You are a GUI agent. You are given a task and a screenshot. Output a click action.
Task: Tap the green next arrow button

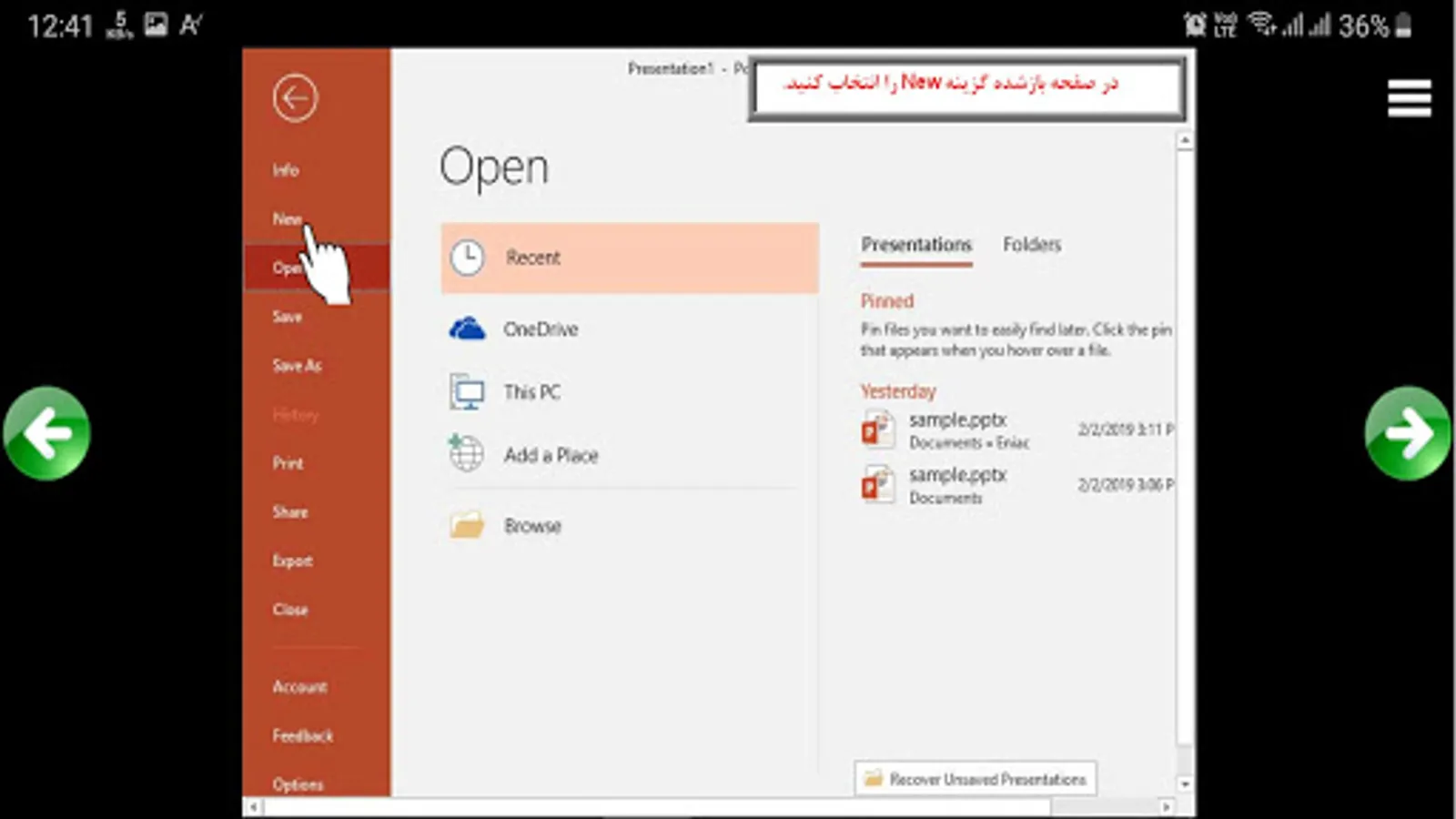[x=1408, y=433]
